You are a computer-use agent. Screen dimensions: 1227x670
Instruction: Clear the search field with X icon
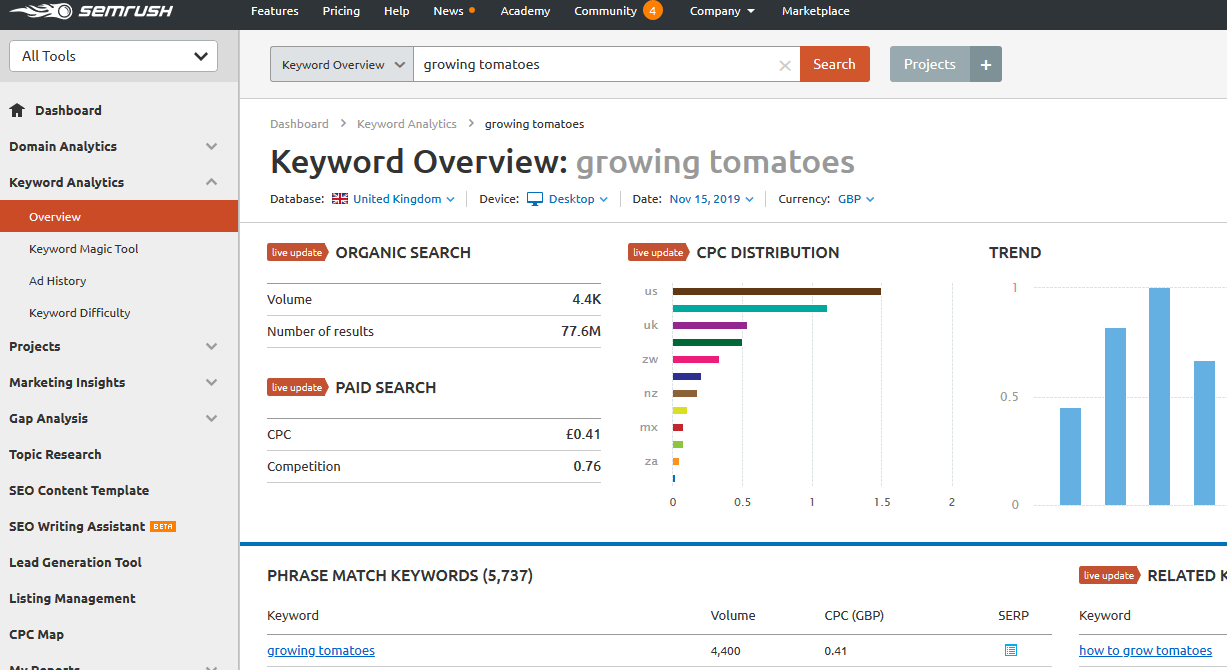(785, 65)
